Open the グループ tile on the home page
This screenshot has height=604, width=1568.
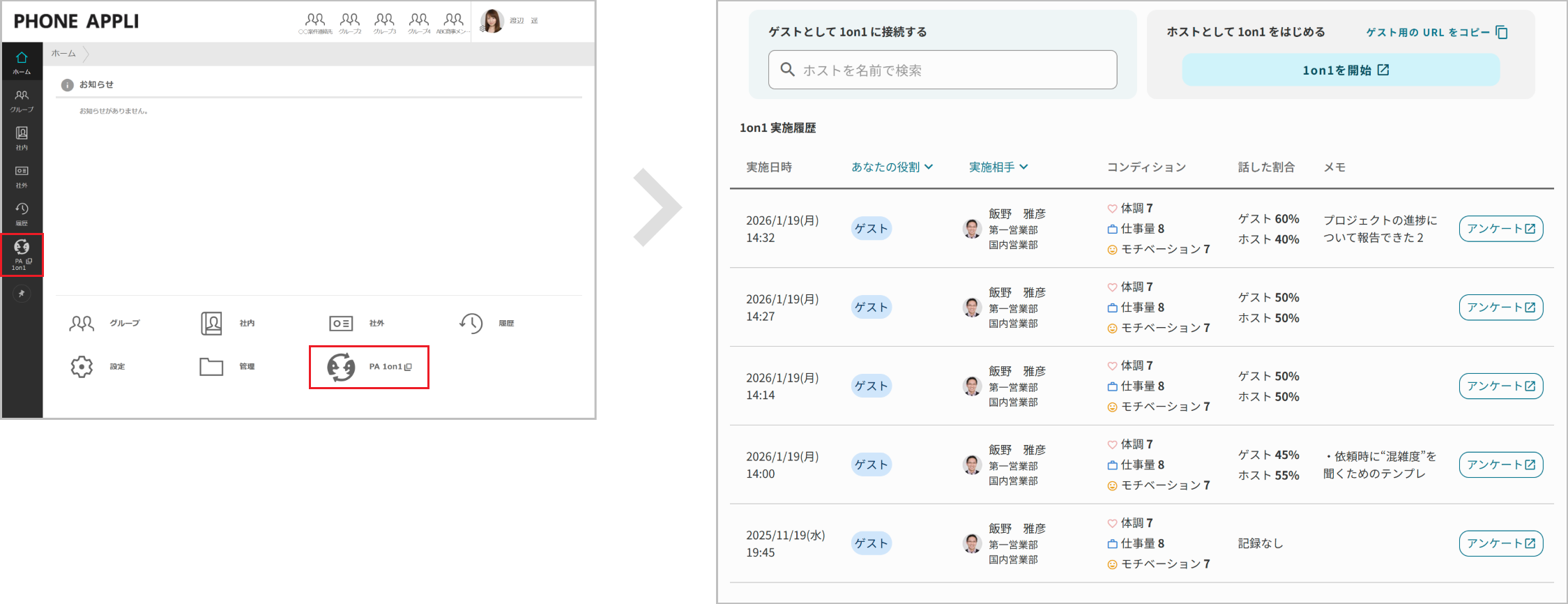coord(105,323)
